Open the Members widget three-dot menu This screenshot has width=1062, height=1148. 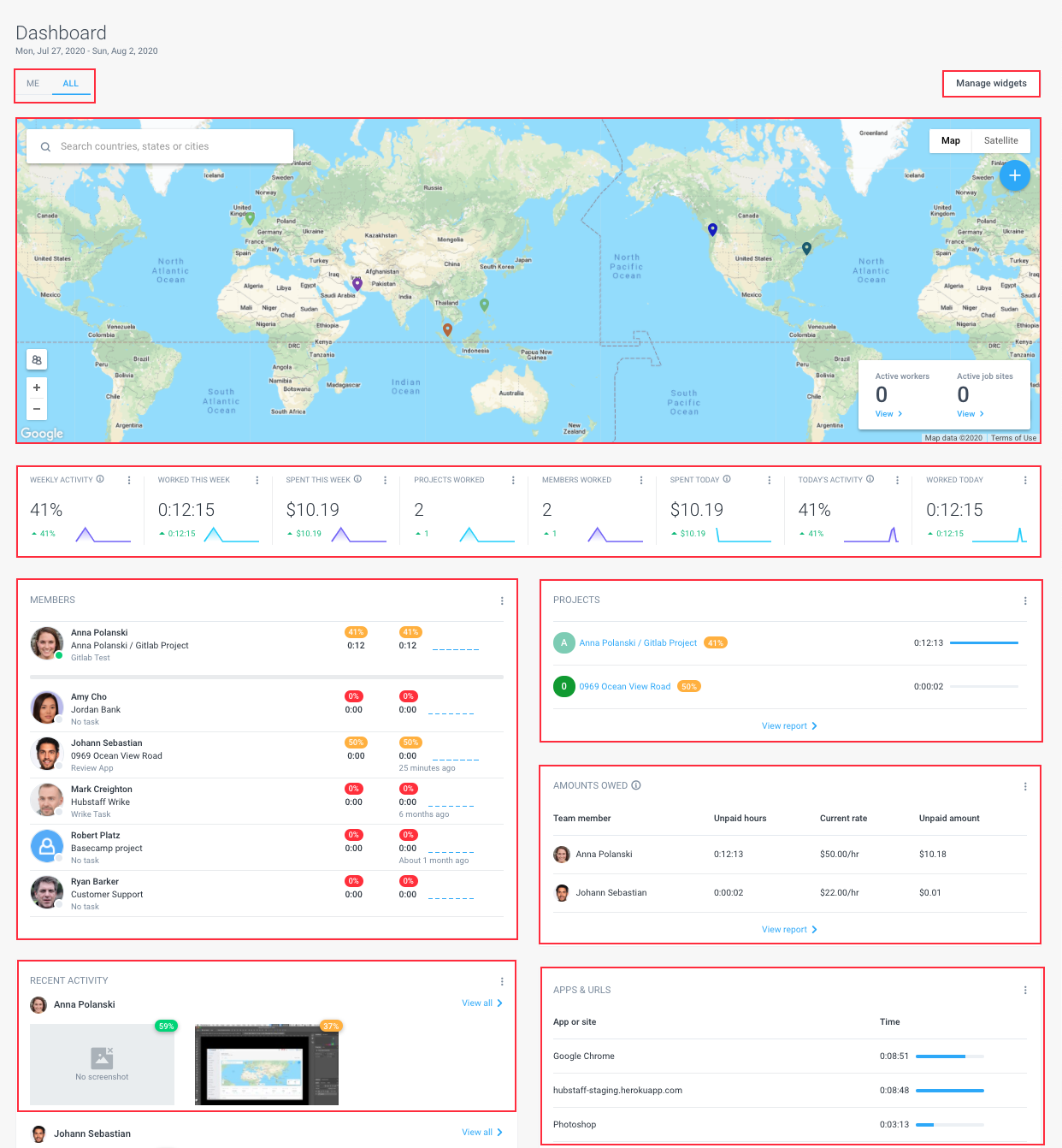coord(502,601)
